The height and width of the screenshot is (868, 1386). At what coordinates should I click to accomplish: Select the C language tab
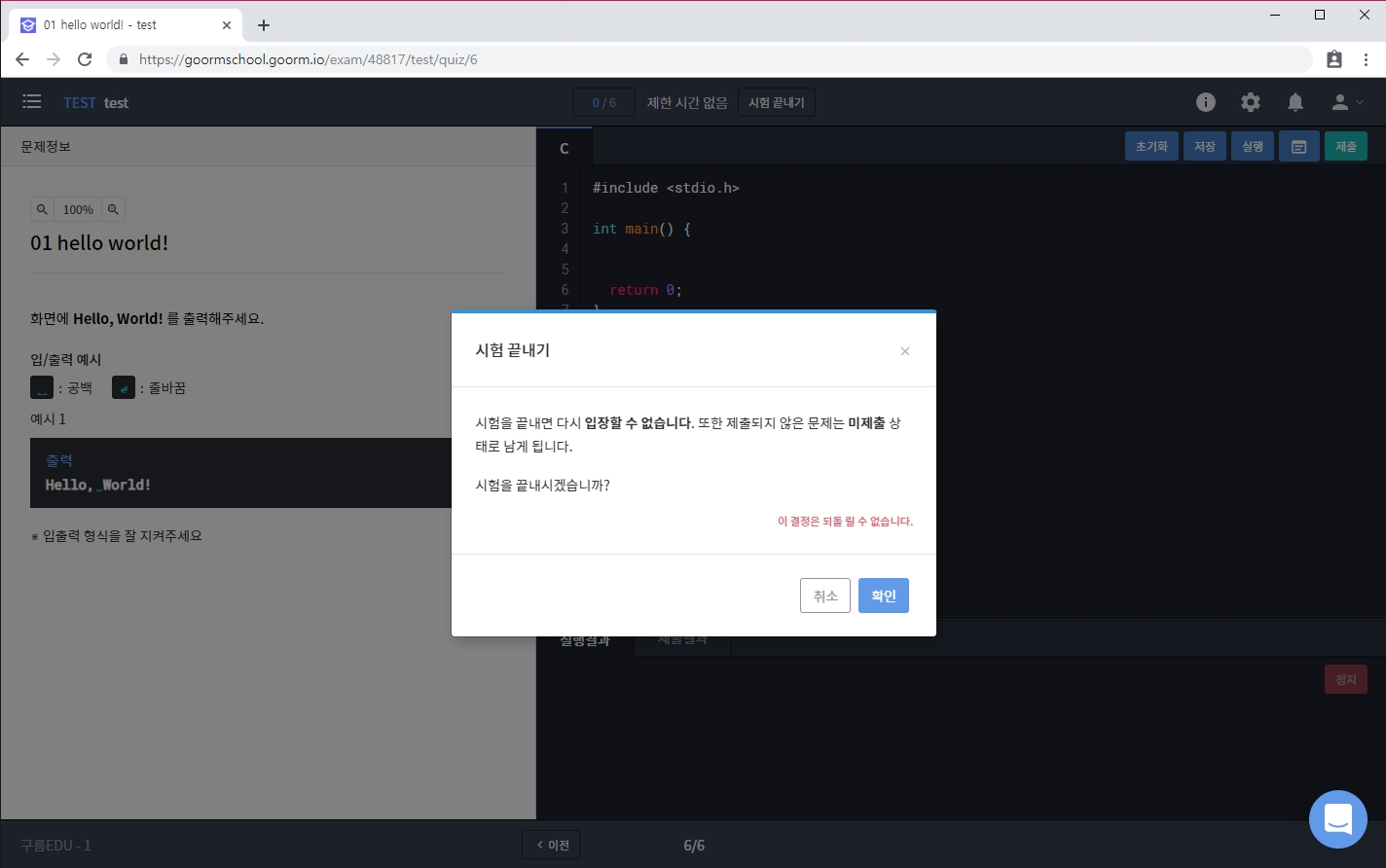pyautogui.click(x=565, y=149)
